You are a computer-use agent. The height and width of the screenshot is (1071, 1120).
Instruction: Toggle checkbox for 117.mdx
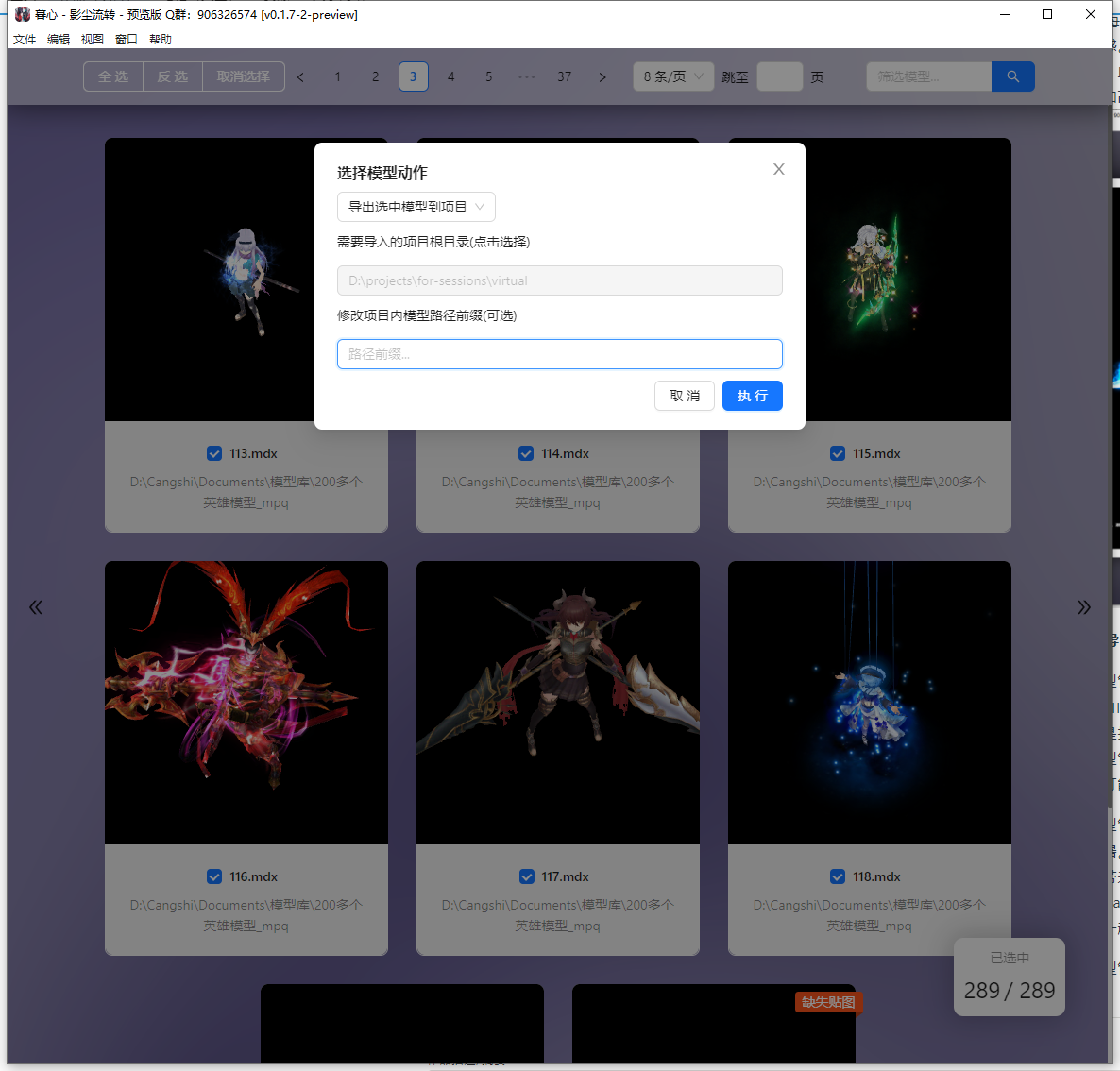pyautogui.click(x=526, y=876)
